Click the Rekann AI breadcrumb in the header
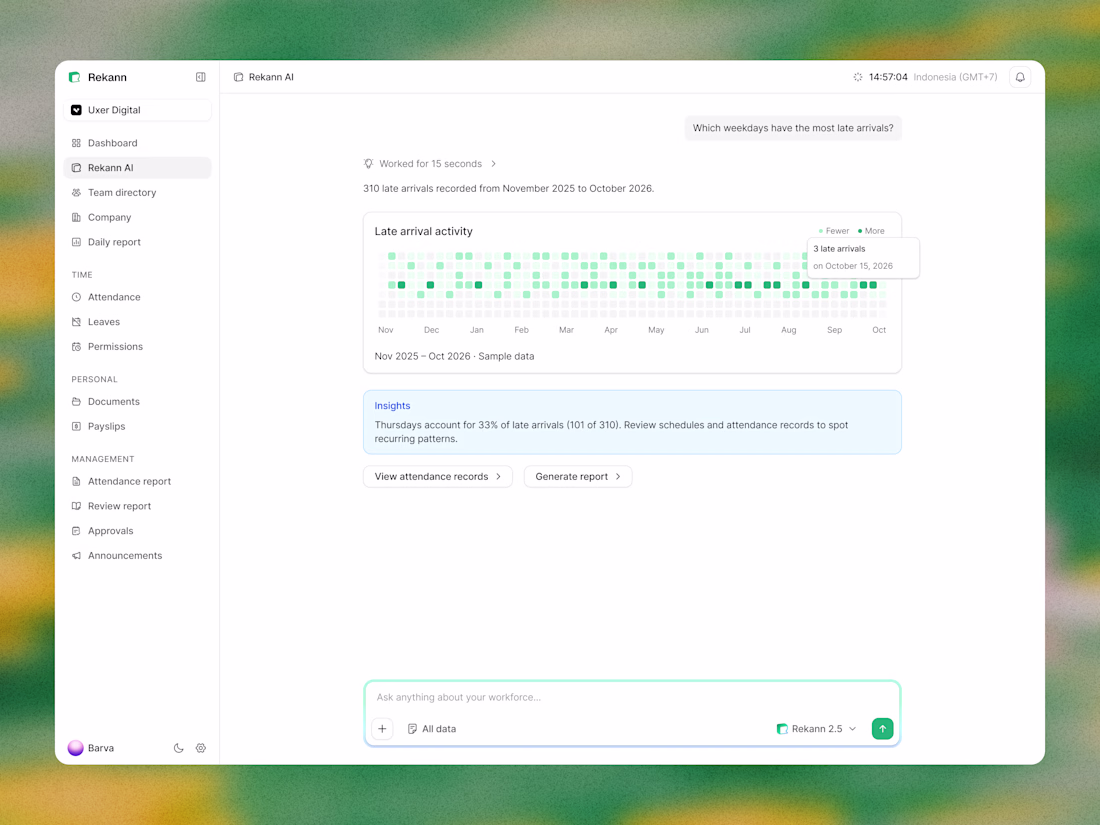1100x825 pixels. pyautogui.click(x=264, y=77)
